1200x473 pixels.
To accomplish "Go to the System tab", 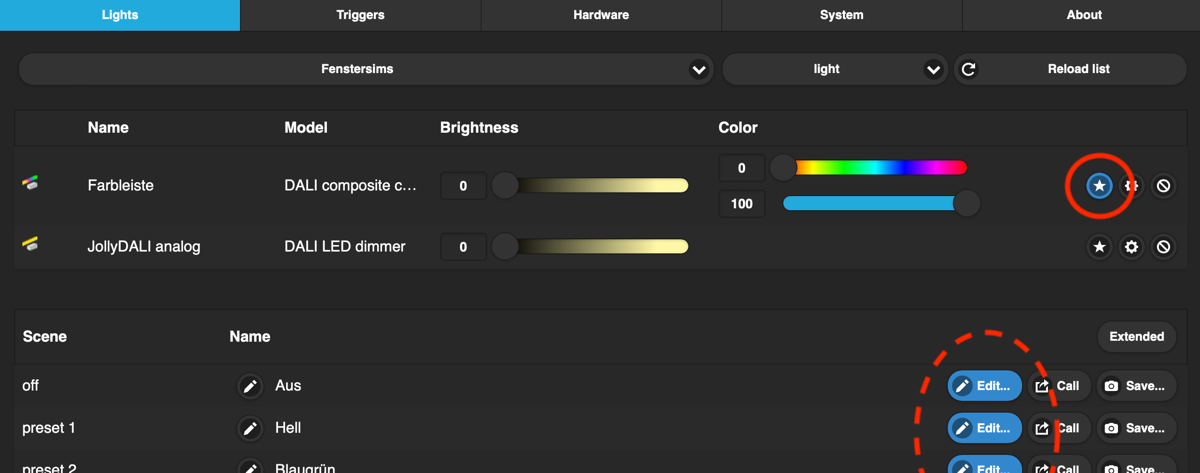I will [841, 15].
